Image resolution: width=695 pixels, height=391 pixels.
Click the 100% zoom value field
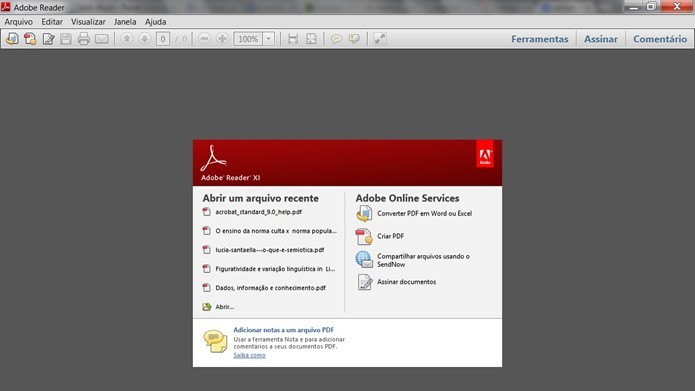(x=248, y=39)
